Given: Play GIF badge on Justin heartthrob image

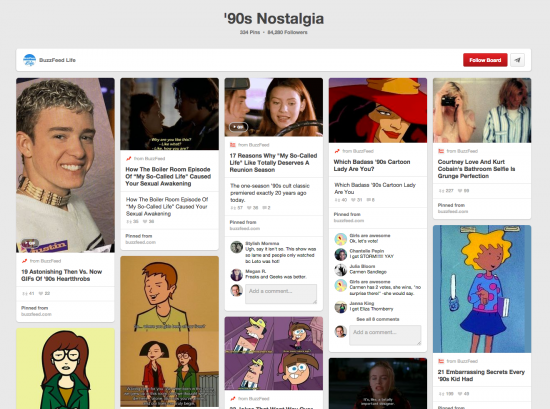Looking at the screenshot, I should click(x=30, y=243).
